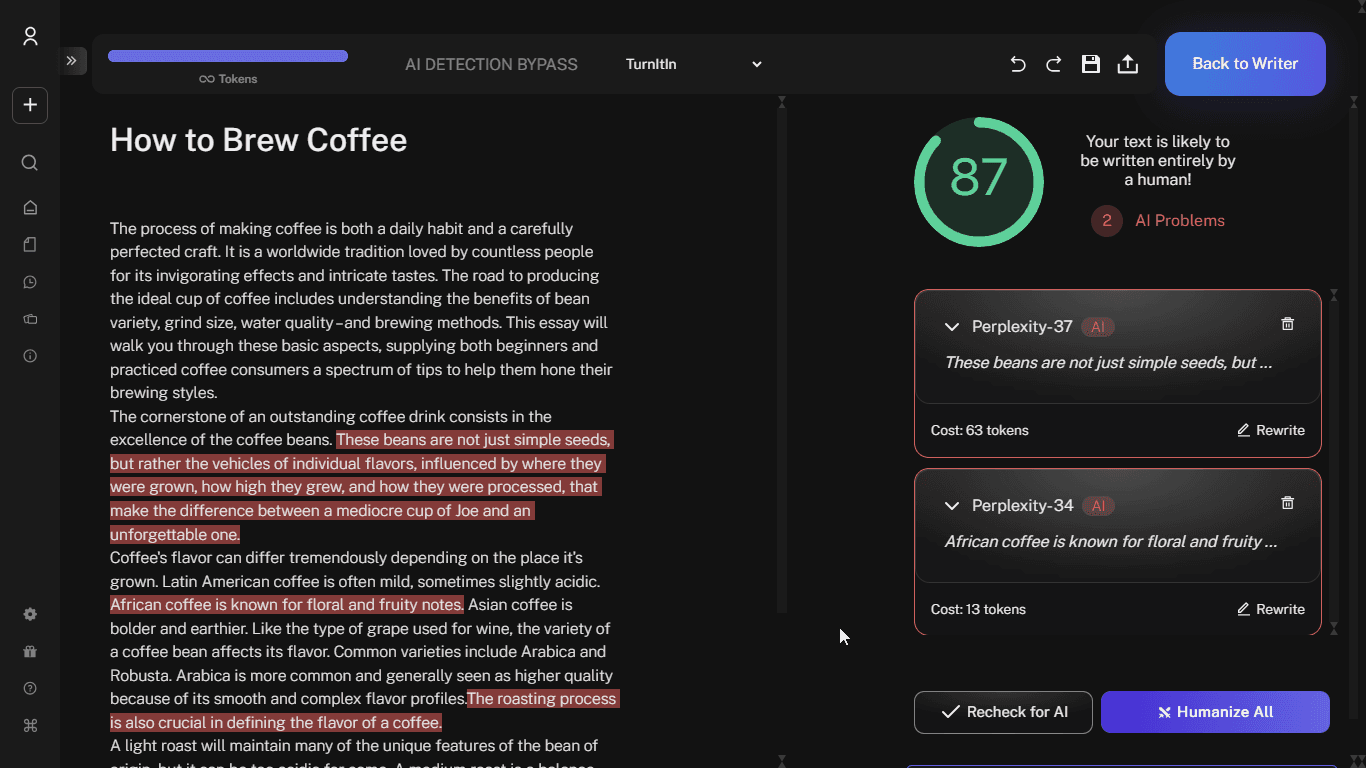Delete the Perplexity-37 problem via trash icon

[x=1288, y=324]
